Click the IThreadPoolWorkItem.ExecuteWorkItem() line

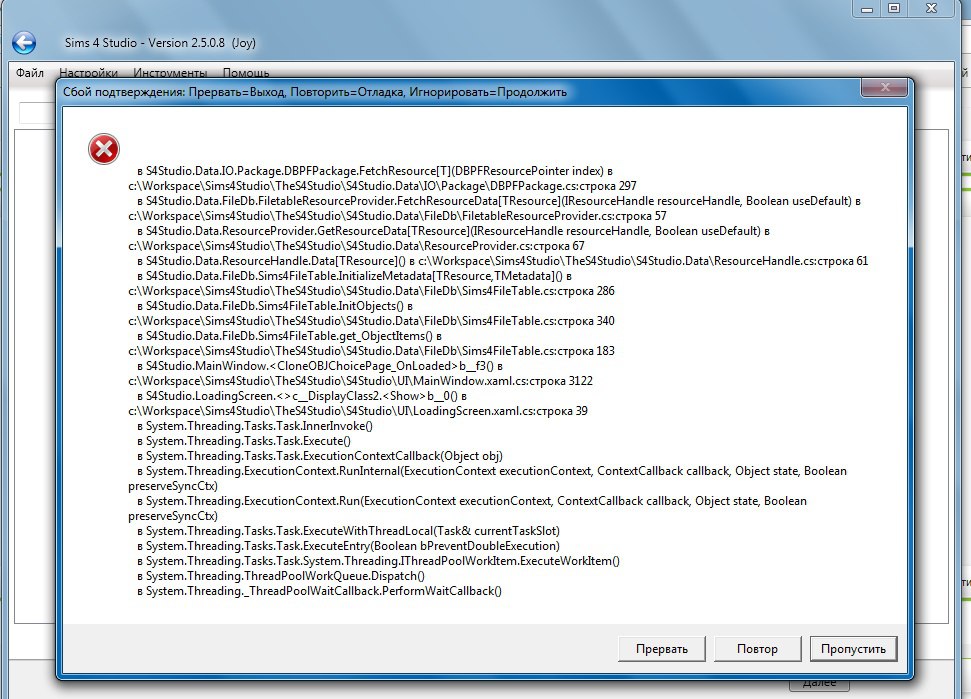tap(378, 561)
